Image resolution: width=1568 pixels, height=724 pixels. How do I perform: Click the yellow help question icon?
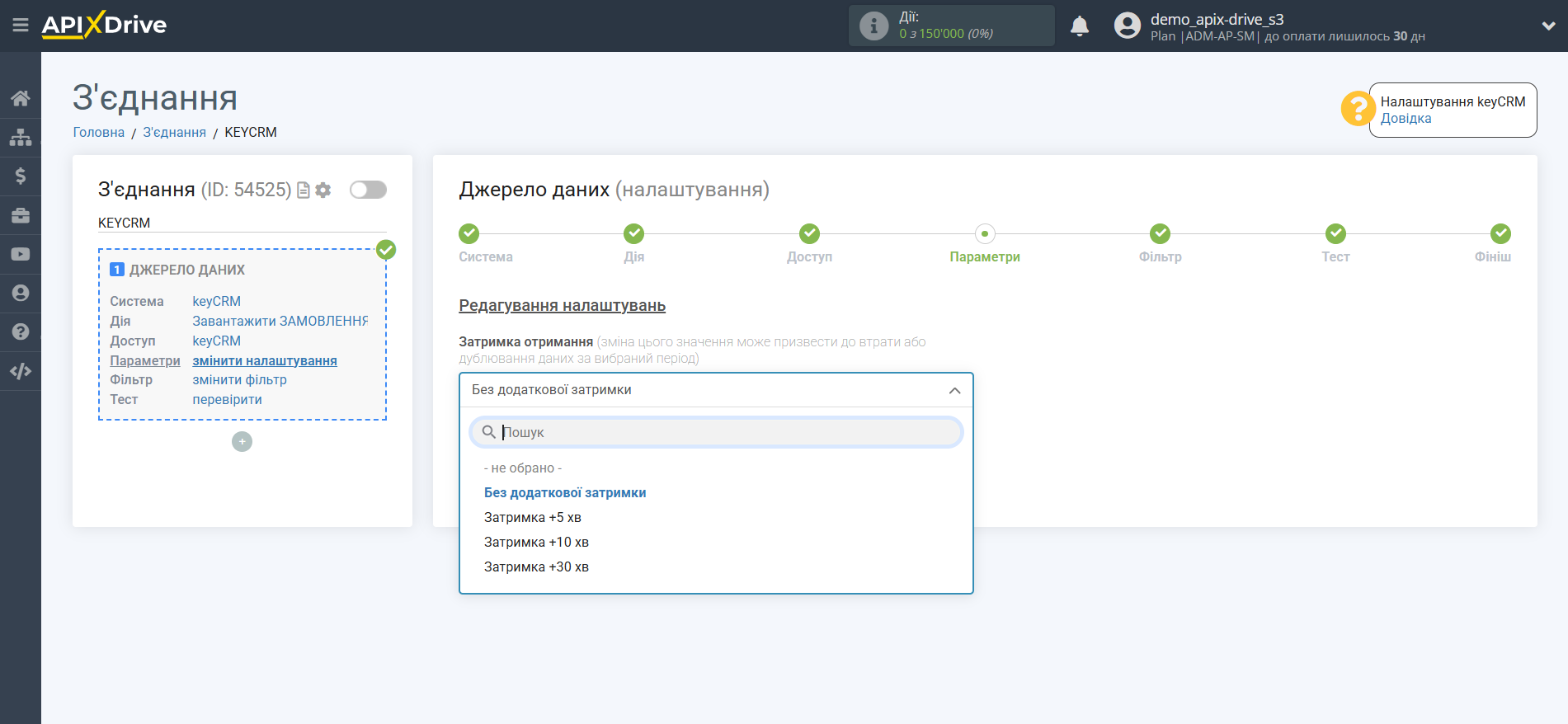click(x=1358, y=109)
